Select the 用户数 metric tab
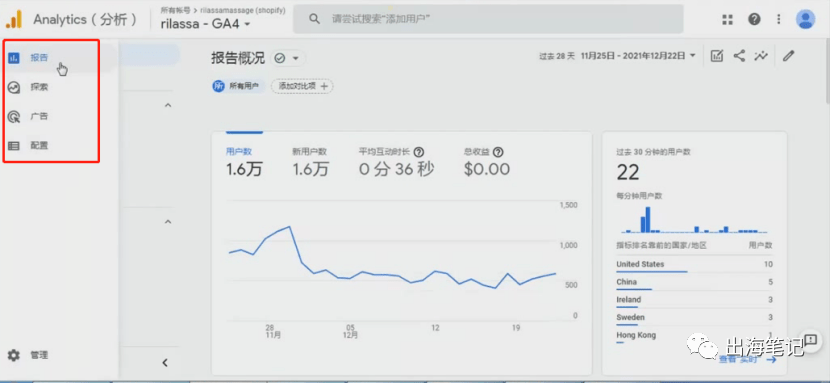 pyautogui.click(x=244, y=162)
